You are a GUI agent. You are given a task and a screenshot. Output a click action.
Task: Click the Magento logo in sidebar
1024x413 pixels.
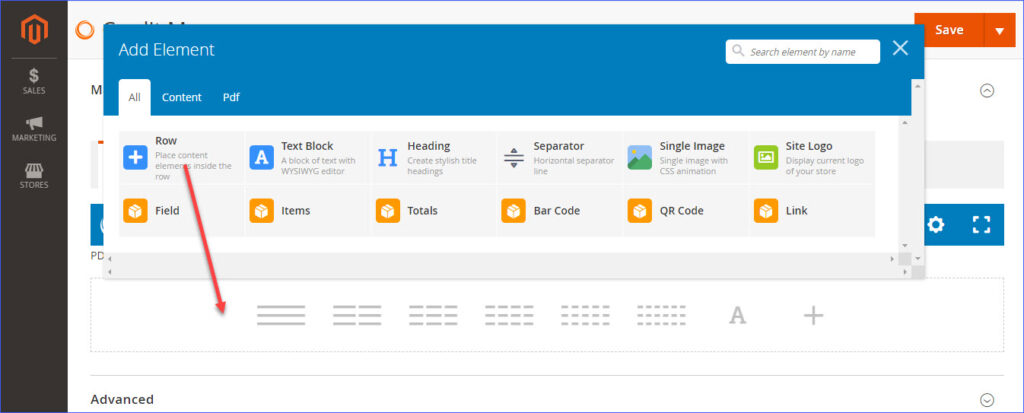(34, 30)
